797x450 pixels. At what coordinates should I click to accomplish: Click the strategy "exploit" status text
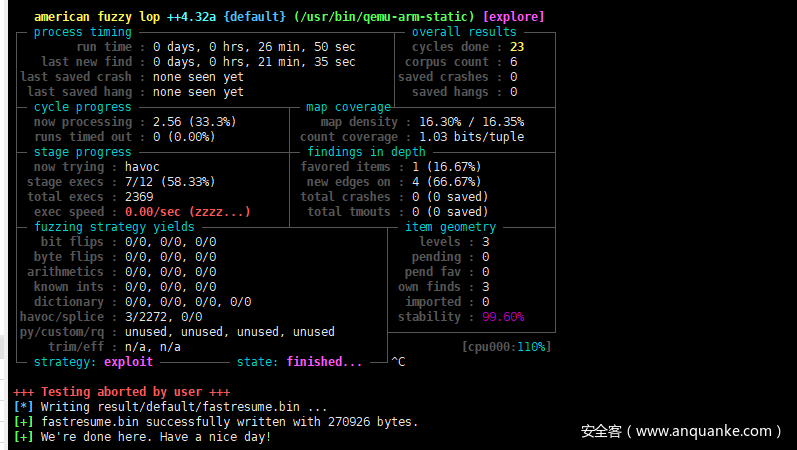128,362
